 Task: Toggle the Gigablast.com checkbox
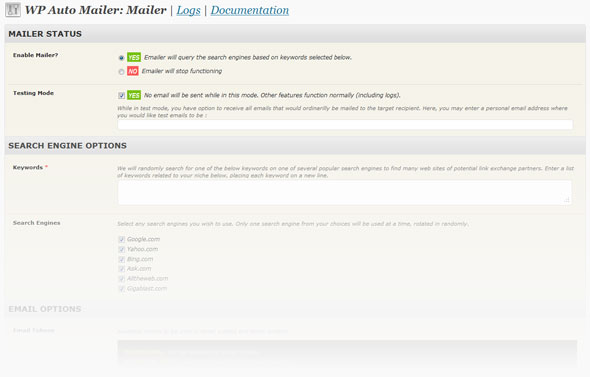122,289
